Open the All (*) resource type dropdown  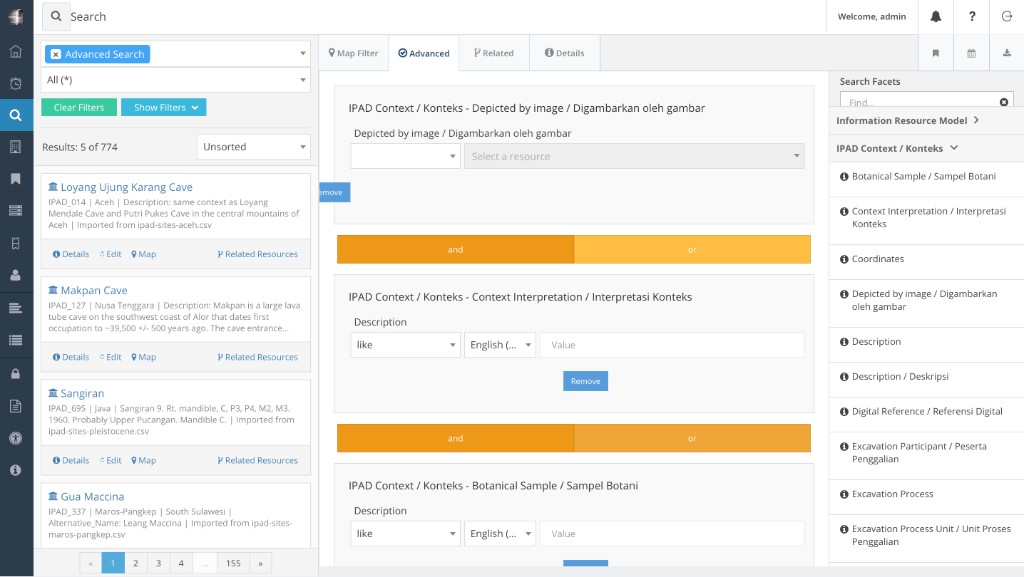click(x=176, y=80)
